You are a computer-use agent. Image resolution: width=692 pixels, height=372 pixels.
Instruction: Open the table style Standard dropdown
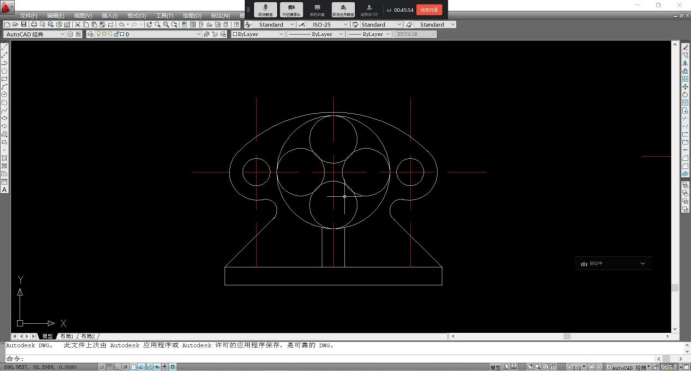[x=381, y=25]
